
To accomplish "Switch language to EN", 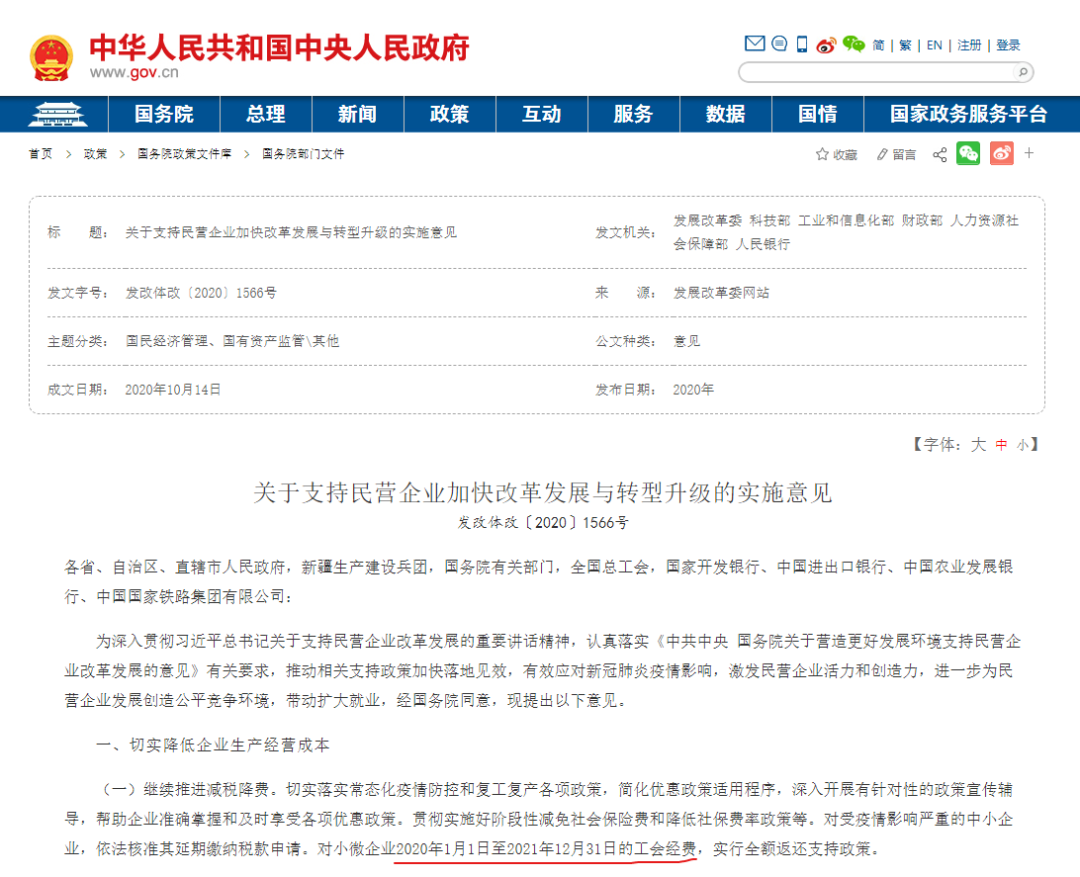I will click(x=935, y=45).
